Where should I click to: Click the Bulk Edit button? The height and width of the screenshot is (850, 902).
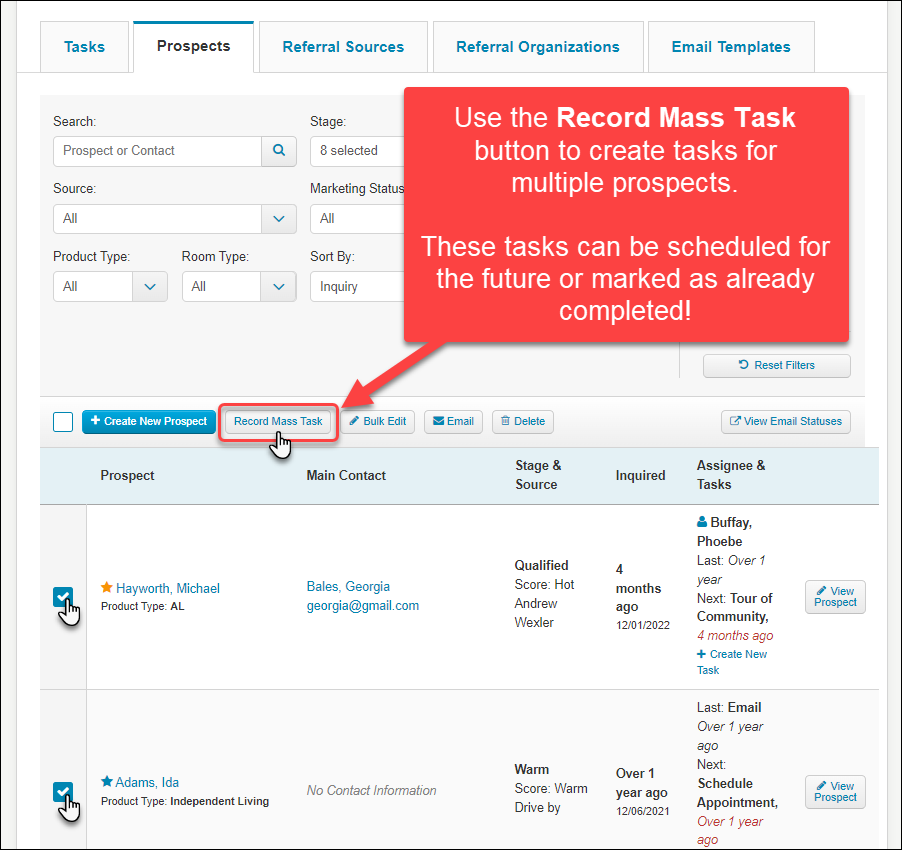(378, 422)
